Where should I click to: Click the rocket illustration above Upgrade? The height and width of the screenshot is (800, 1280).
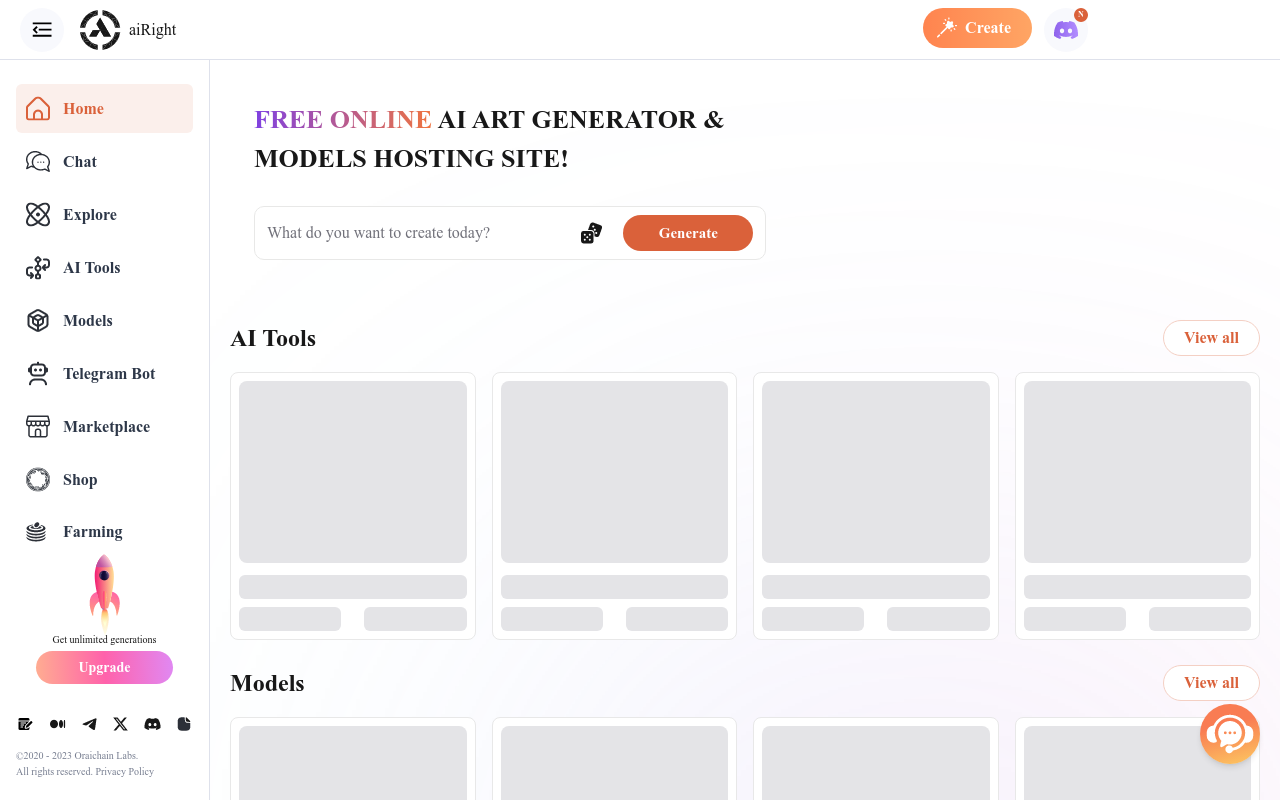(x=104, y=592)
